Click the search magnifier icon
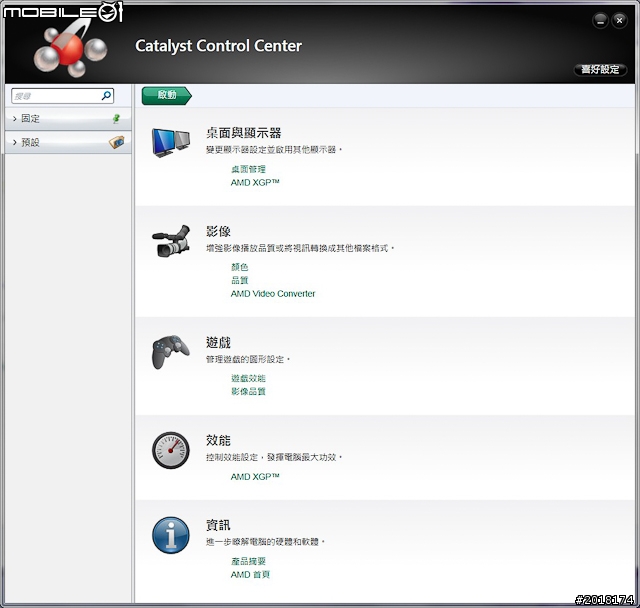Viewport: 640px width, 608px height. pyautogui.click(x=106, y=96)
